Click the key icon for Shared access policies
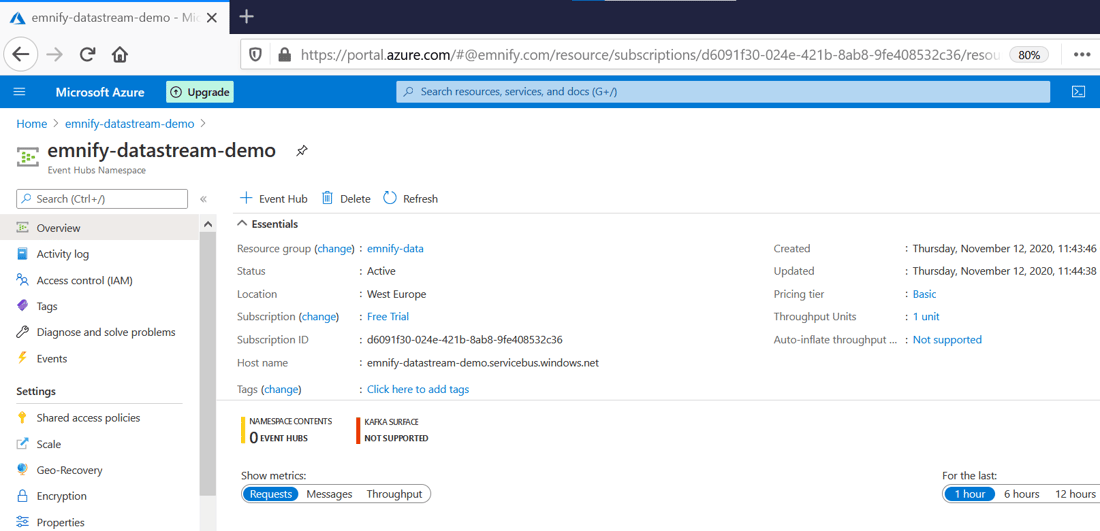1100x531 pixels. [22, 418]
